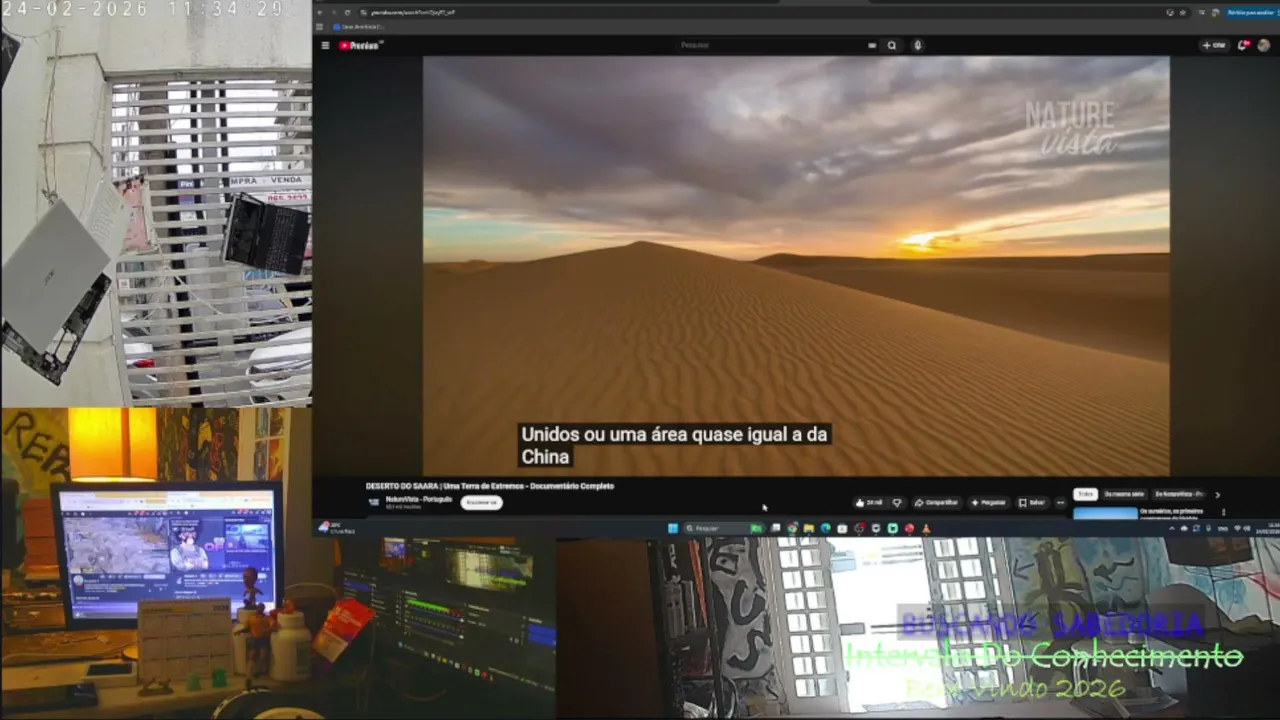Click the browser update button
Viewport: 1280px width, 720px height.
pyautogui.click(x=1250, y=12)
